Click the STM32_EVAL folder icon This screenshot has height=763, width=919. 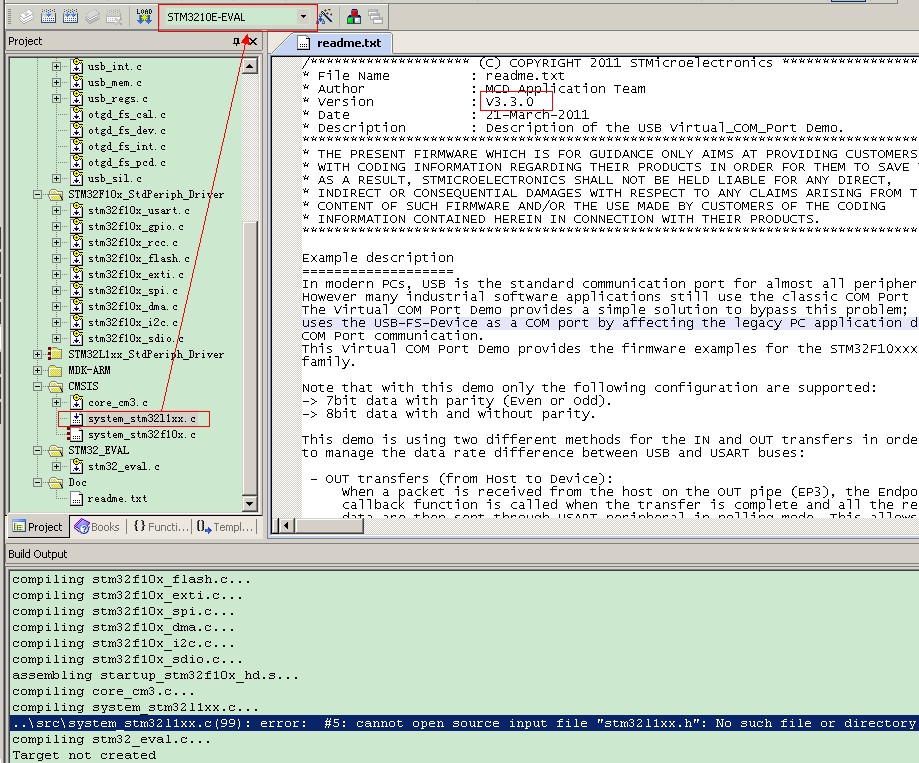pos(55,450)
